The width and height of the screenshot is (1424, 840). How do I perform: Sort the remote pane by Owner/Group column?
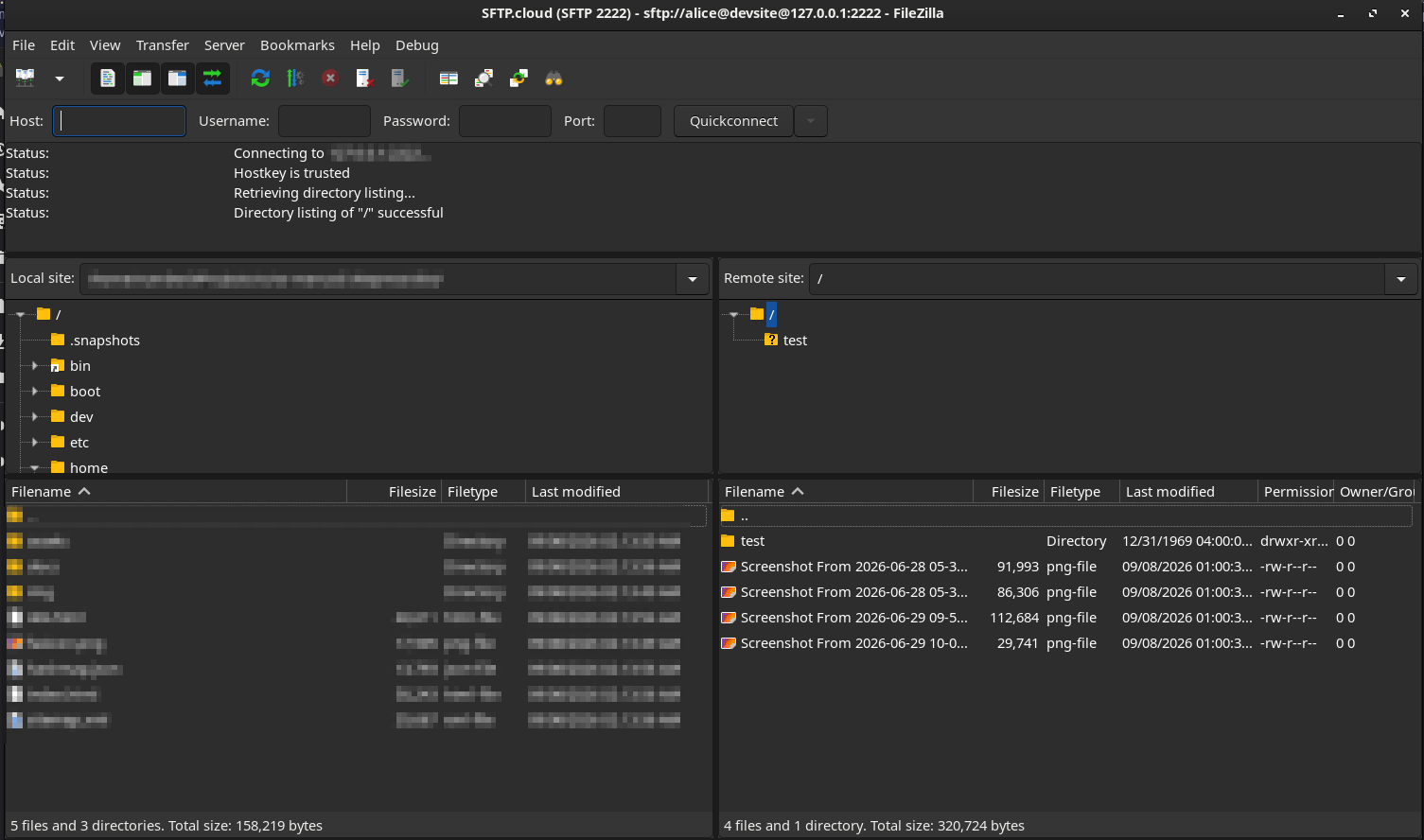point(1376,492)
